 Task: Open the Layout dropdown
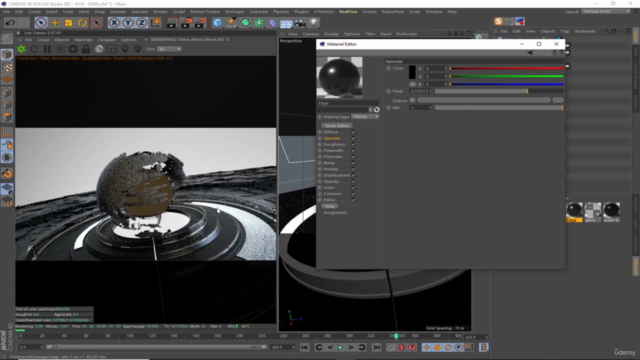tap(606, 11)
